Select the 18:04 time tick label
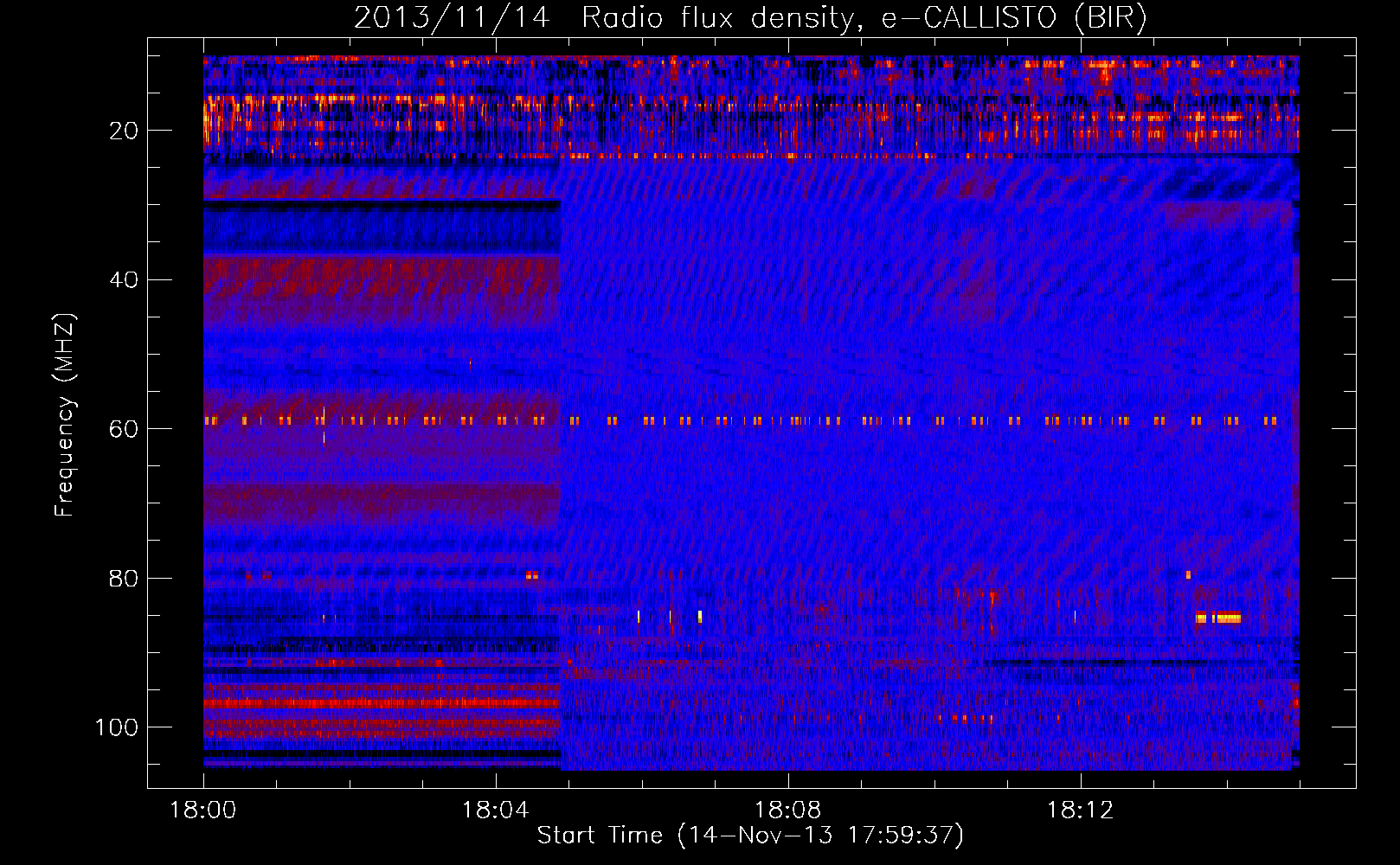 (496, 811)
